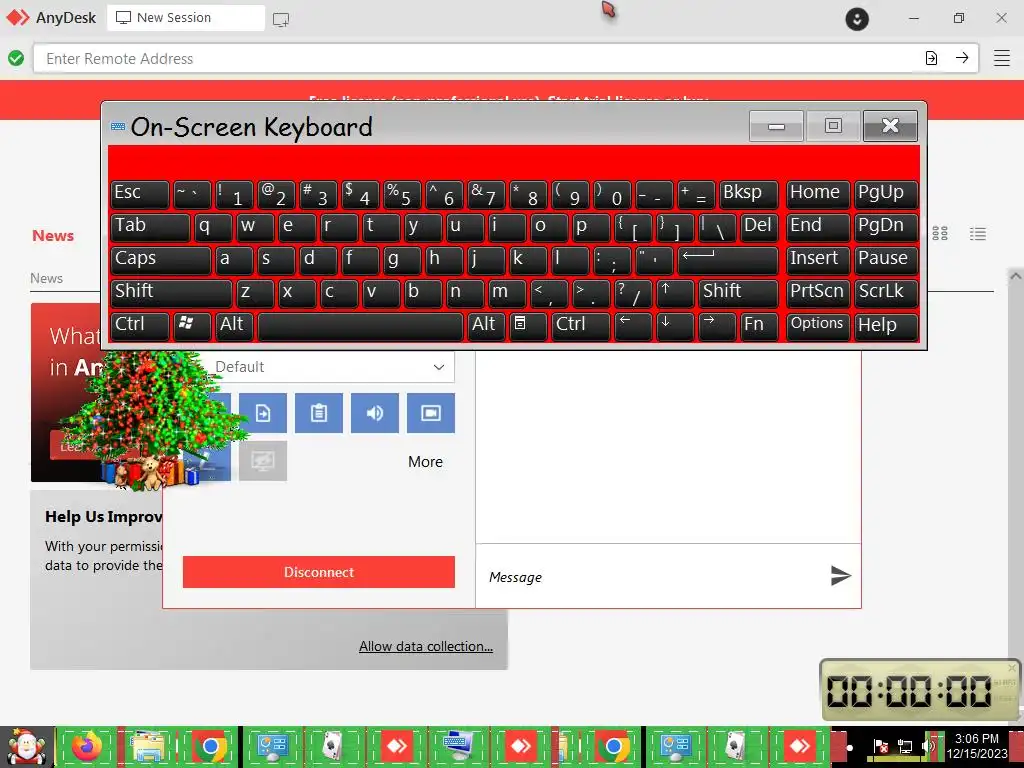Screen dimensions: 1024x768
Task: Click the context menu key on On-Screen Keyboard
Action: point(526,325)
